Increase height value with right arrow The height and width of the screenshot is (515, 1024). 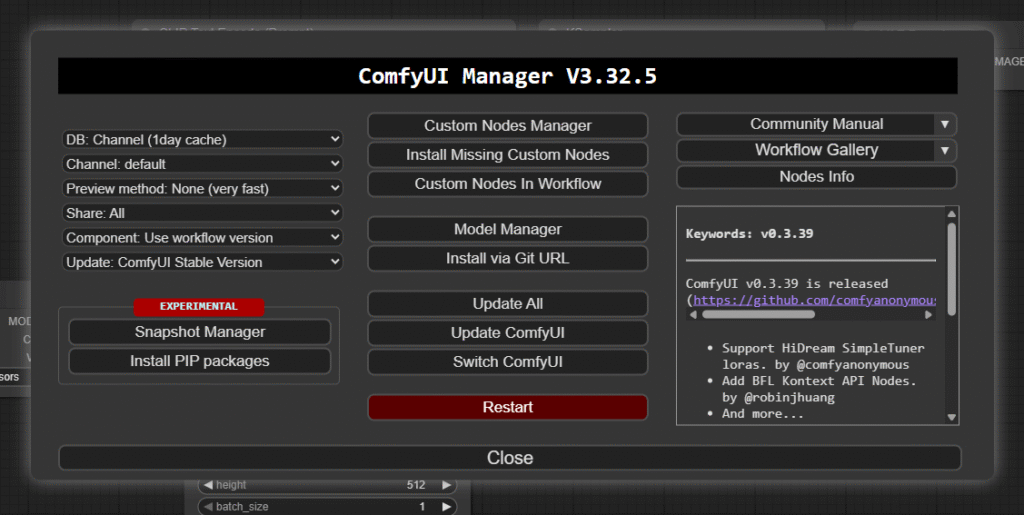point(446,485)
